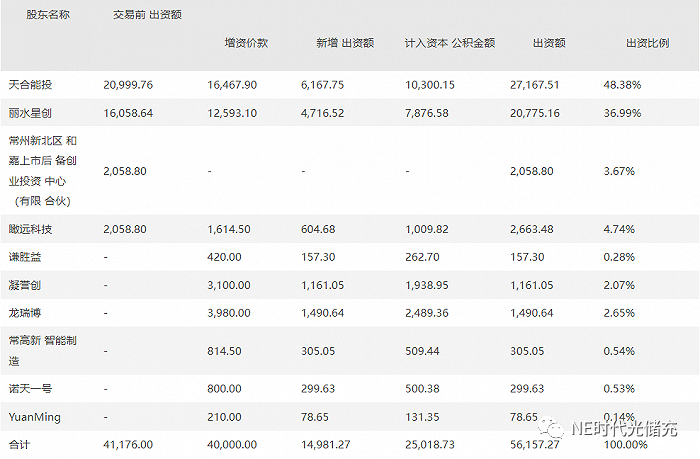Select the 天合能投 shareholder row name

pyautogui.click(x=27, y=85)
